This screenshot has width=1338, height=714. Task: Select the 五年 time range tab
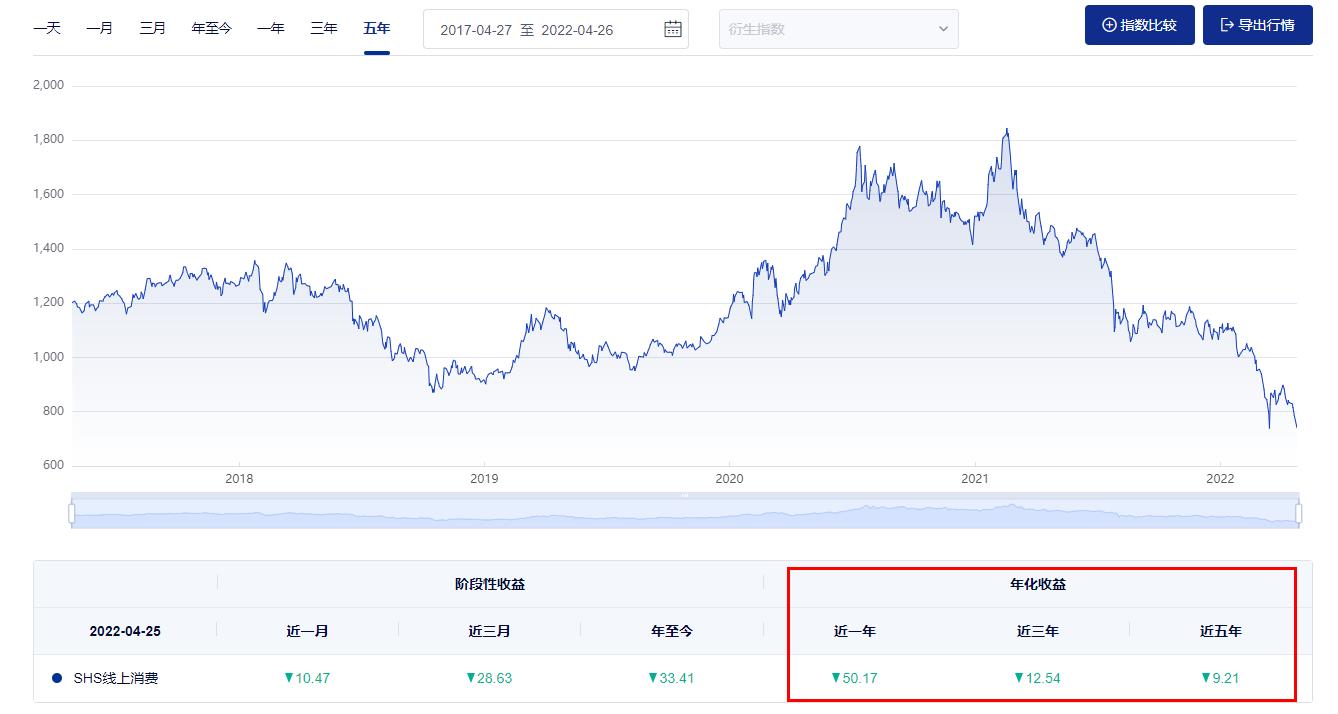[375, 27]
